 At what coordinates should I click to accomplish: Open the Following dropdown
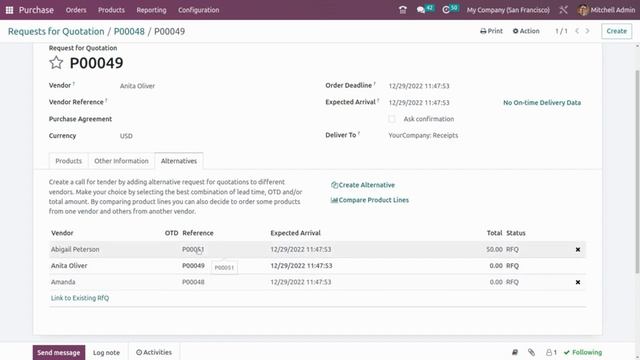pos(583,352)
